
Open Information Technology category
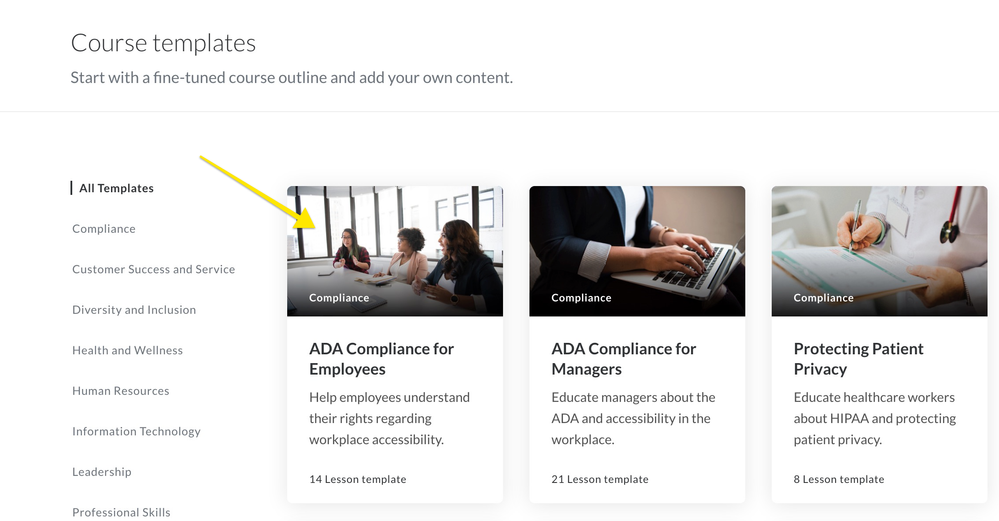136,431
